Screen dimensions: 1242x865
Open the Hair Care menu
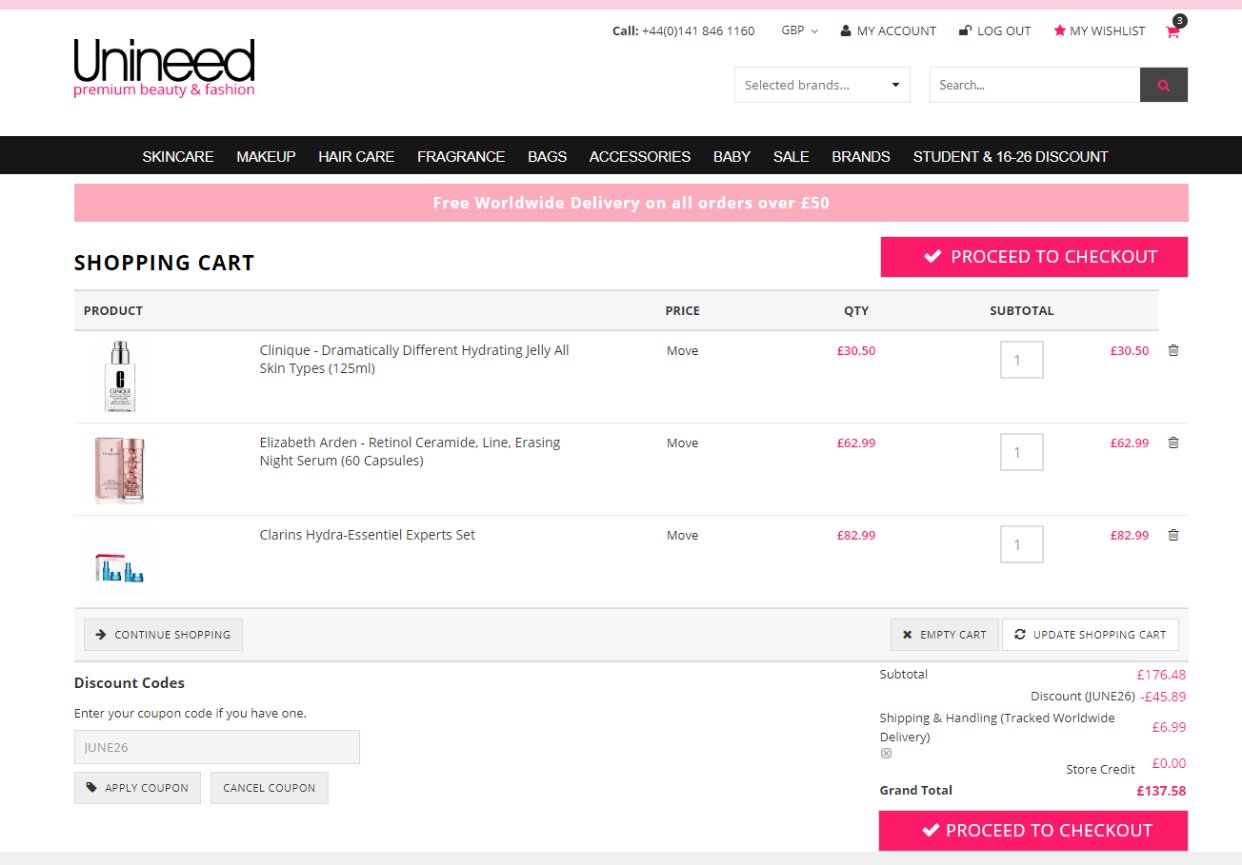356,156
